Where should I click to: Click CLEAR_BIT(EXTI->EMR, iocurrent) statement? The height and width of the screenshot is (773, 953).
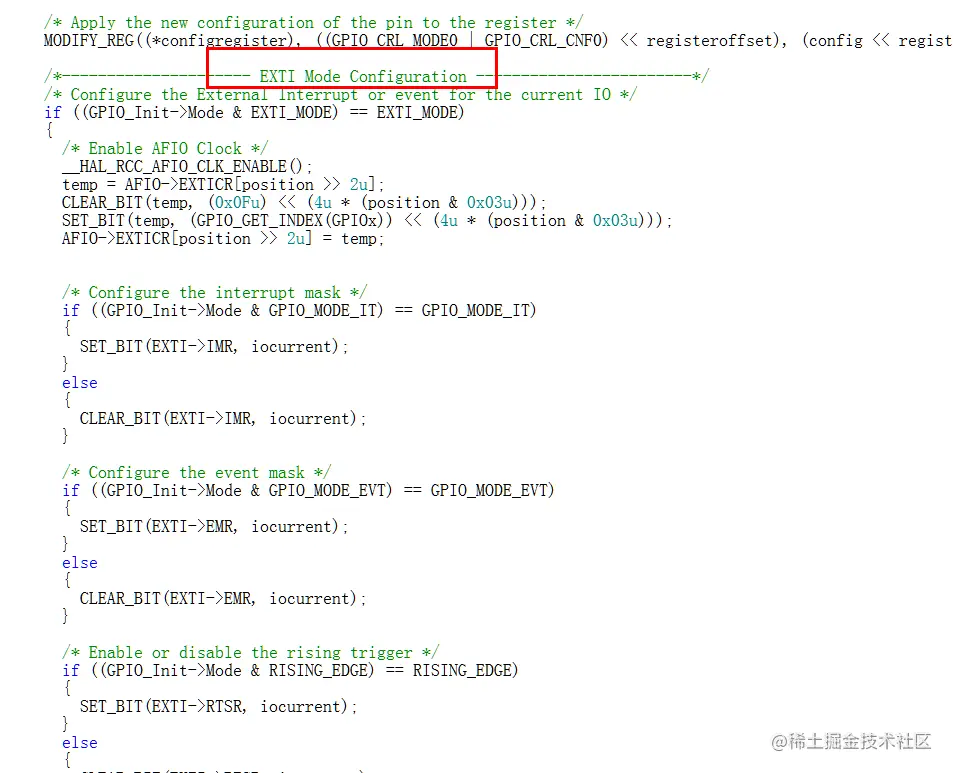point(223,598)
